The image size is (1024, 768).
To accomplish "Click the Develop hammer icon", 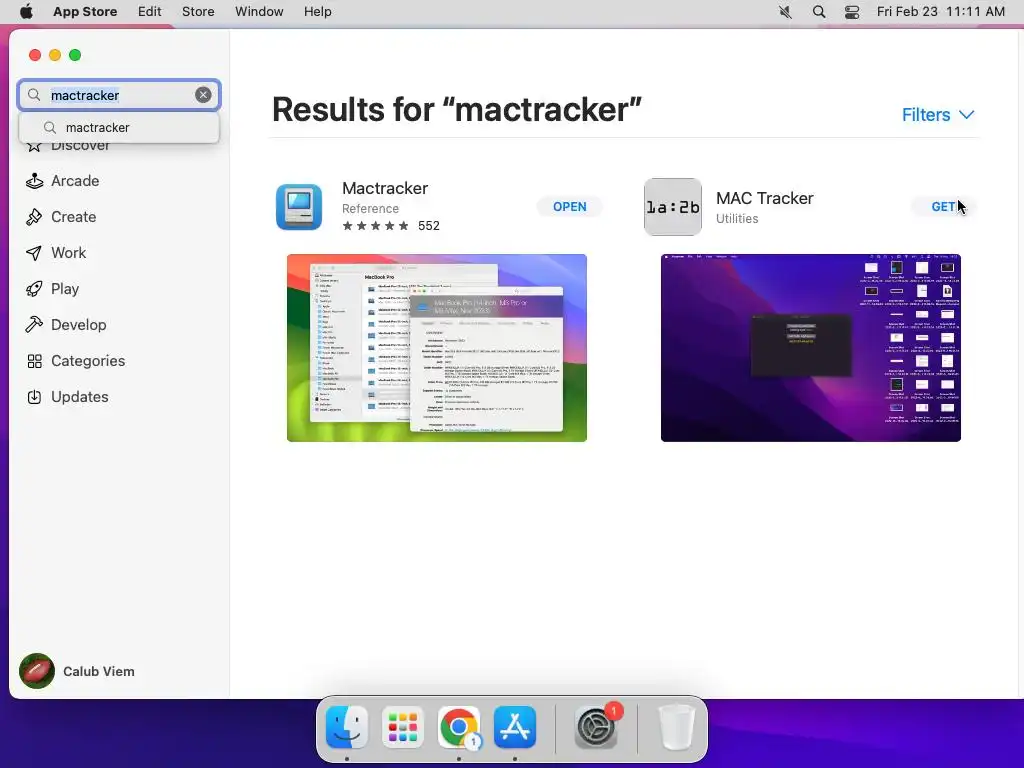I will tap(34, 325).
